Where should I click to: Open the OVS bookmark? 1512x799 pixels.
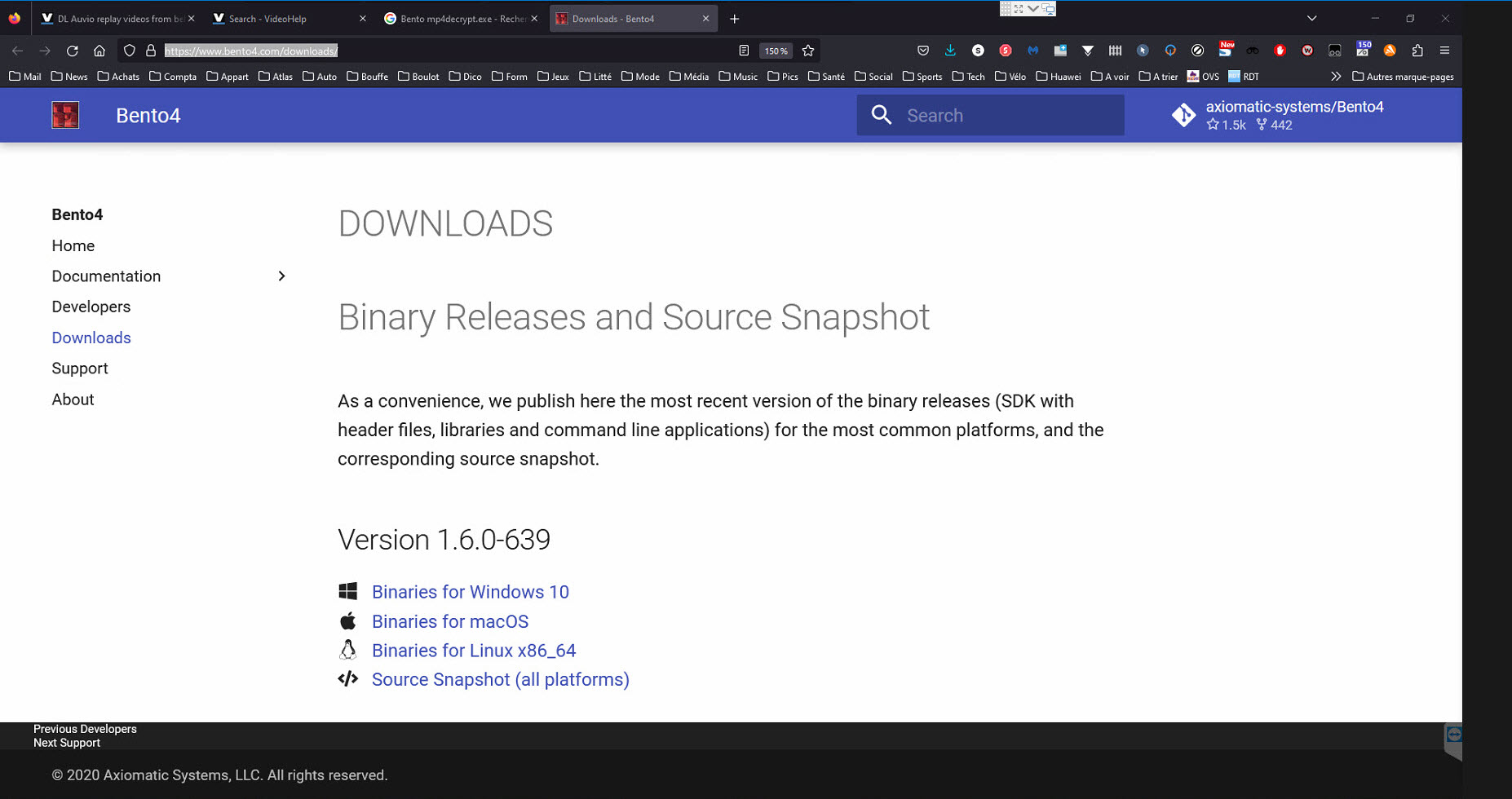(1203, 77)
